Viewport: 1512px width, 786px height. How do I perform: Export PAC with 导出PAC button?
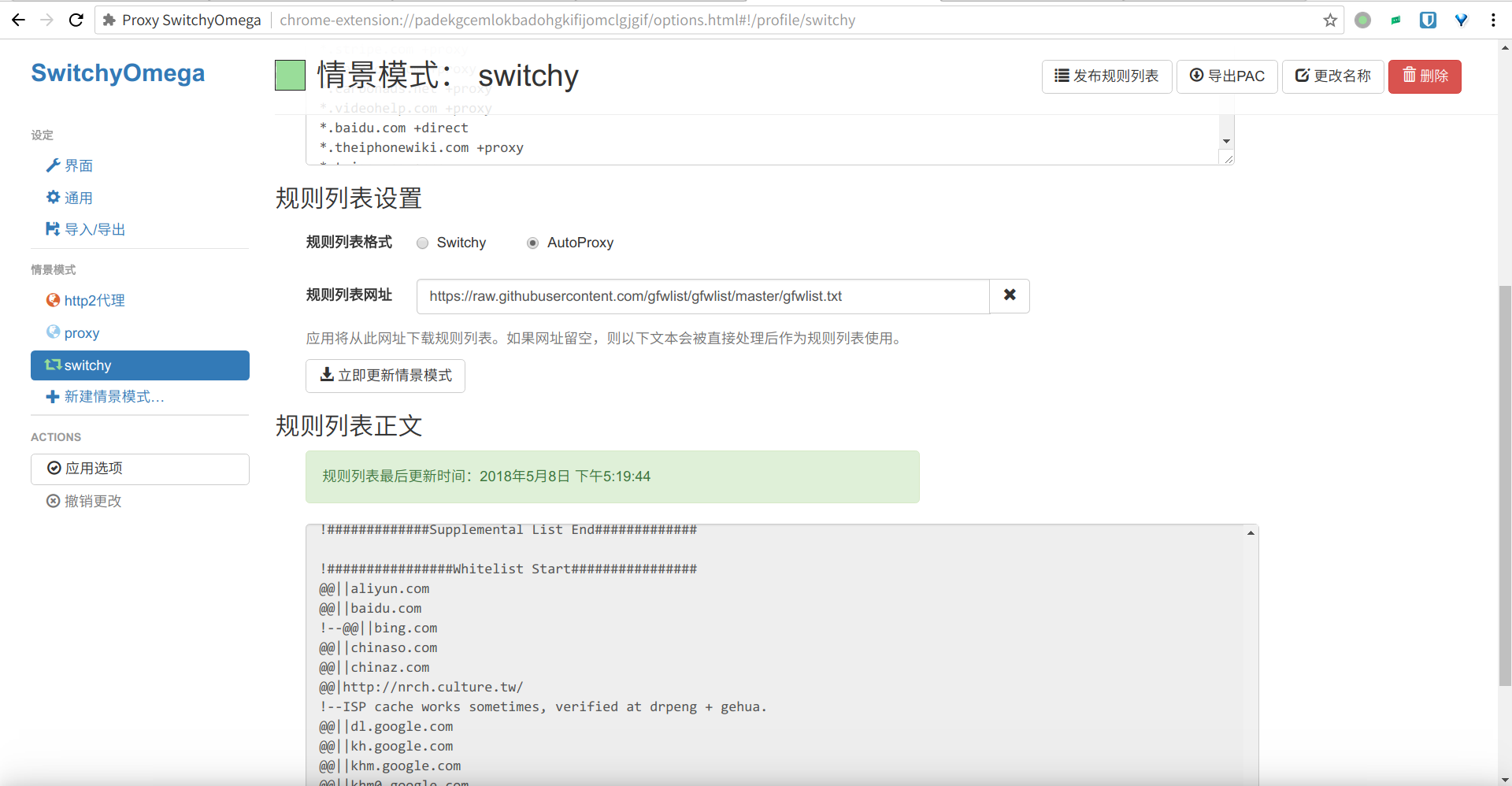pos(1227,76)
